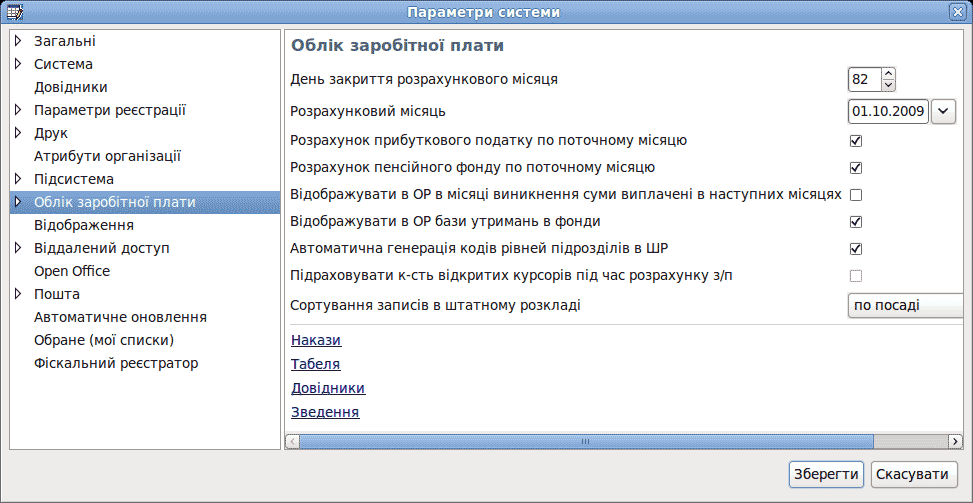Expand the Загальні tree node

tap(19, 41)
